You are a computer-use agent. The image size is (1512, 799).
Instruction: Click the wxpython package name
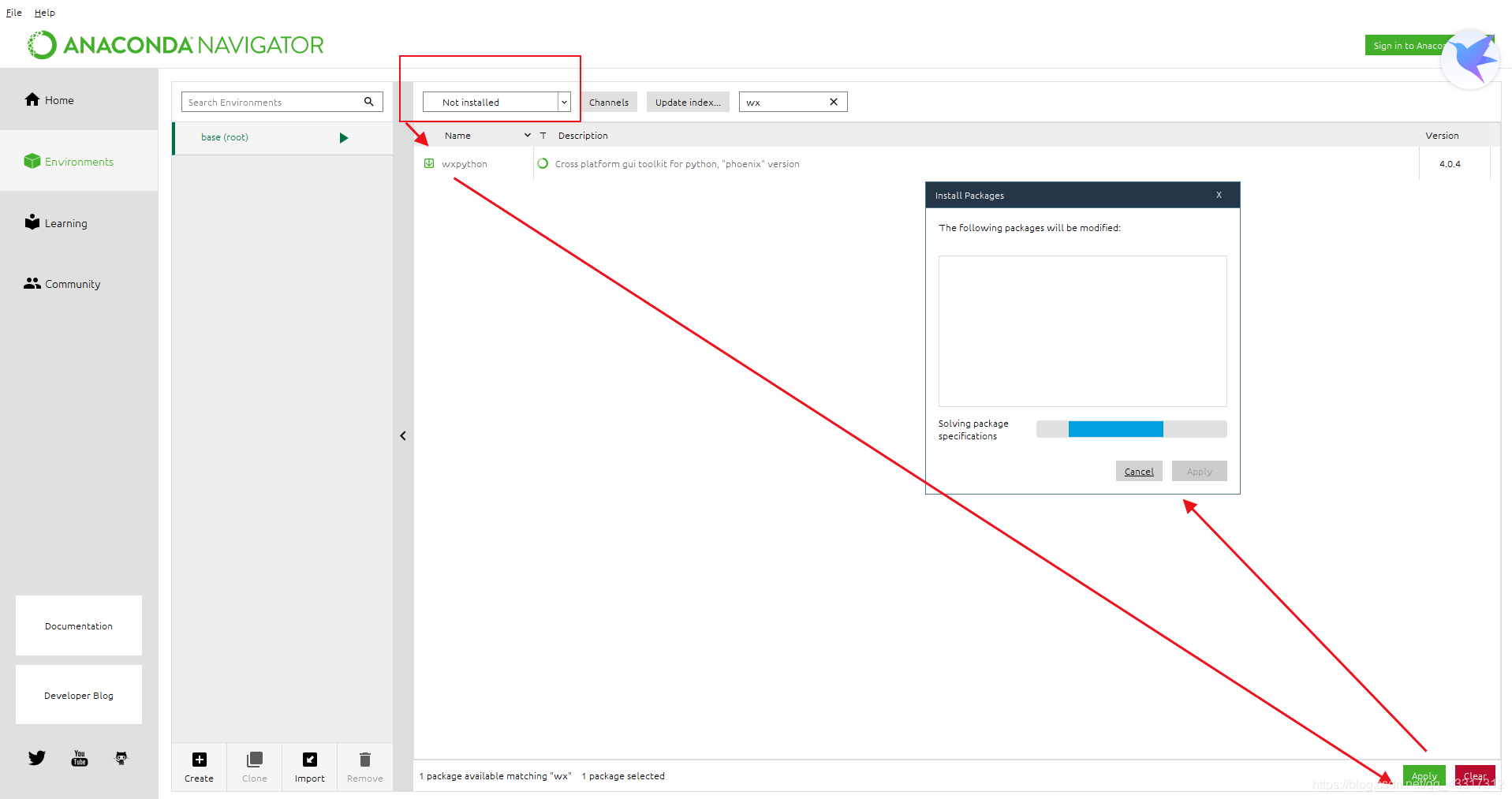tap(465, 164)
